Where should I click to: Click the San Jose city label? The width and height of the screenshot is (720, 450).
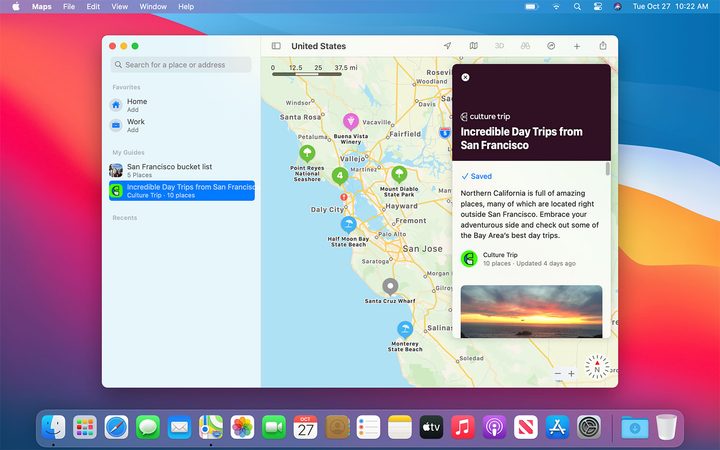click(x=422, y=248)
